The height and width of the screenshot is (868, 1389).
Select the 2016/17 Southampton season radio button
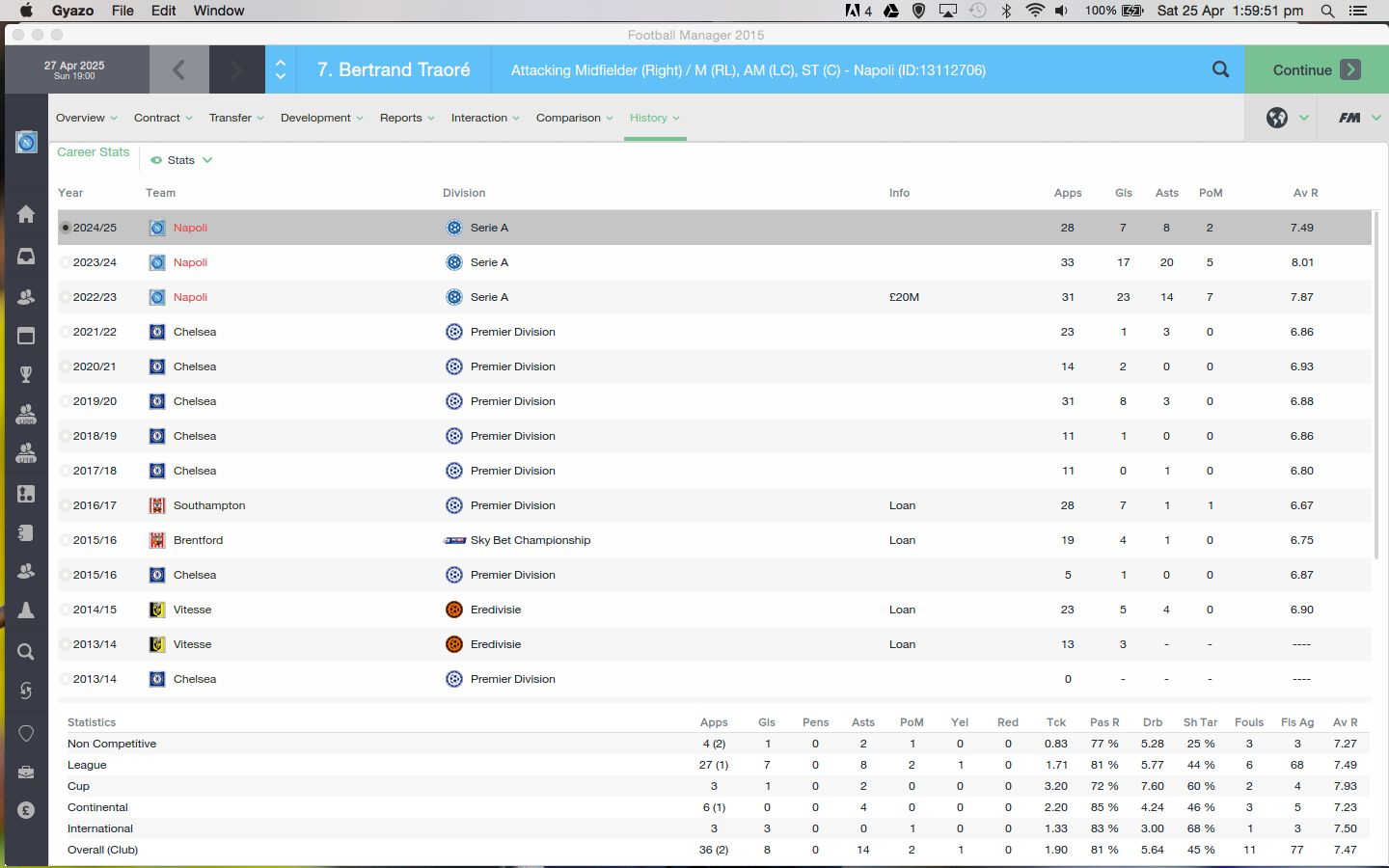66,505
